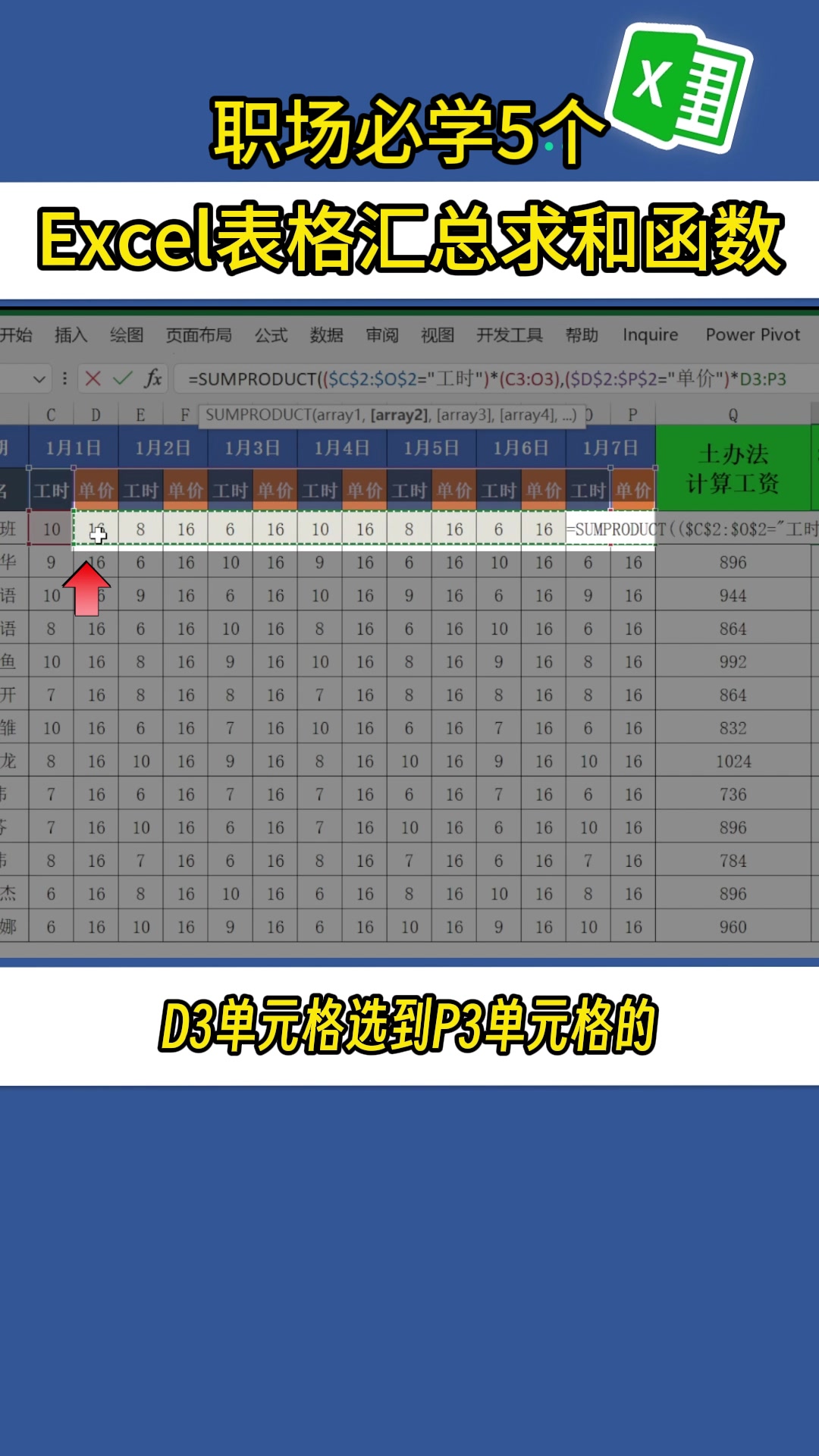
Task: Select the wage total cell 960
Action: (x=733, y=927)
